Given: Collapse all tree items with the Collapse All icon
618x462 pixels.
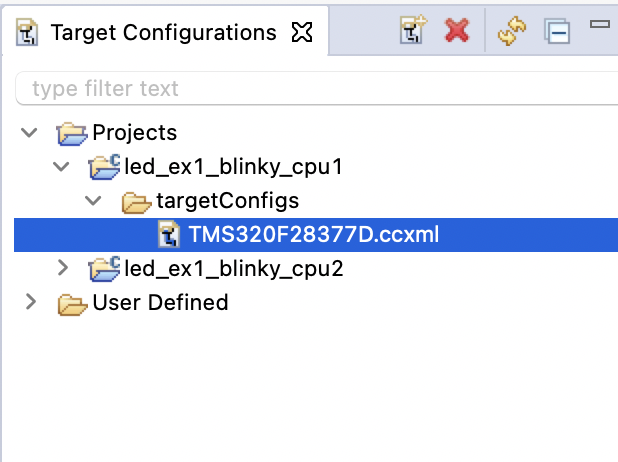Looking at the screenshot, I should pos(557,31).
